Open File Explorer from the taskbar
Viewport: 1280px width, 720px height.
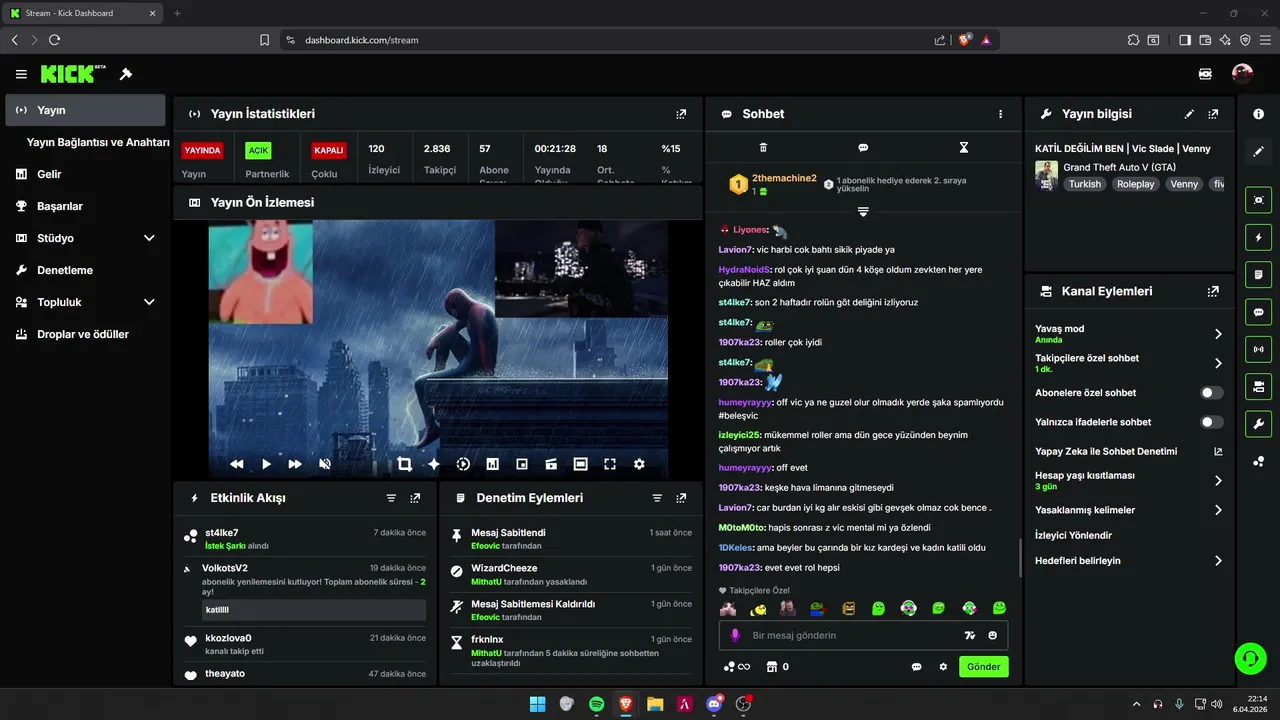click(x=655, y=704)
